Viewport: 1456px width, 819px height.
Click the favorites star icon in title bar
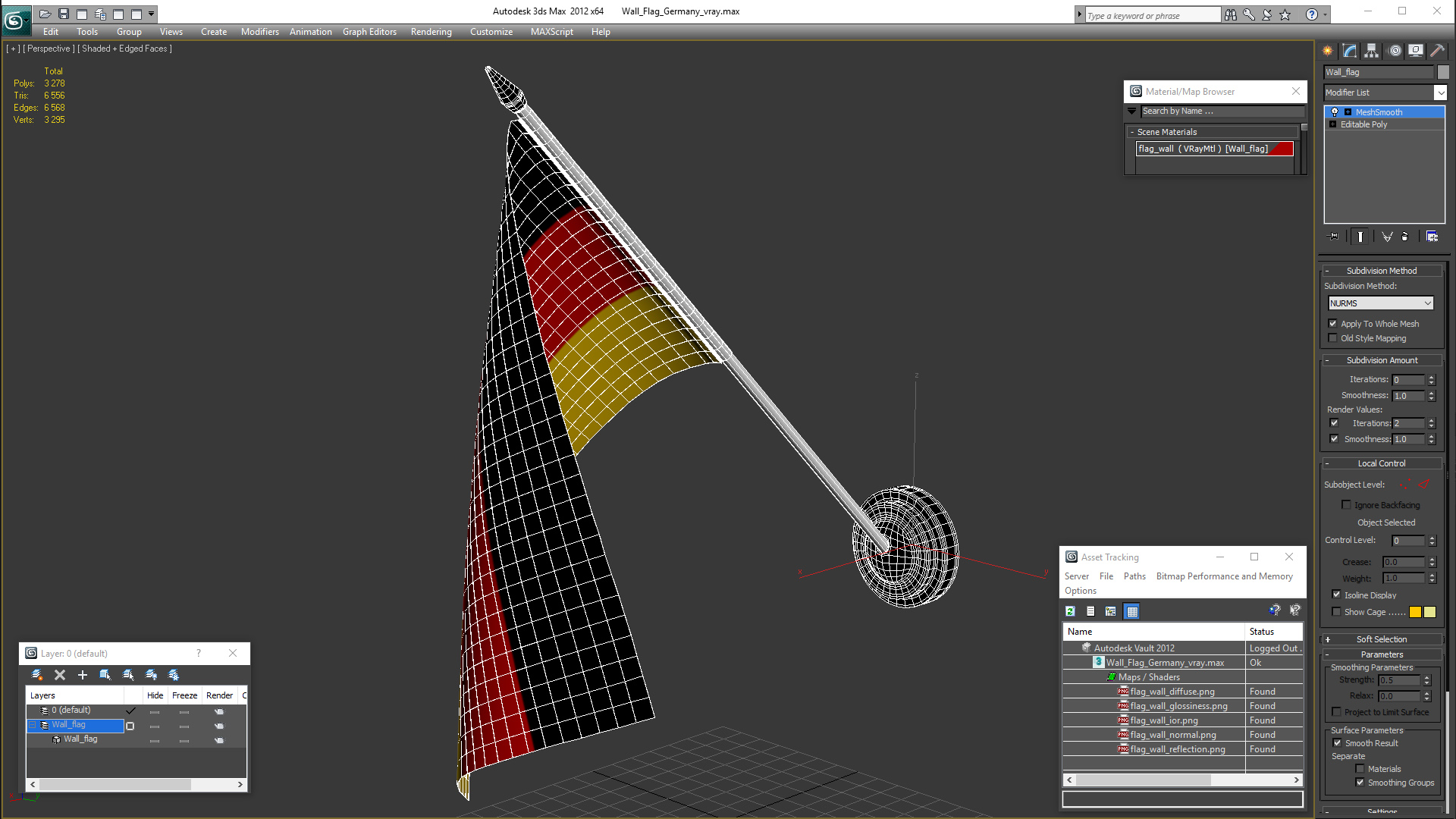[1285, 14]
